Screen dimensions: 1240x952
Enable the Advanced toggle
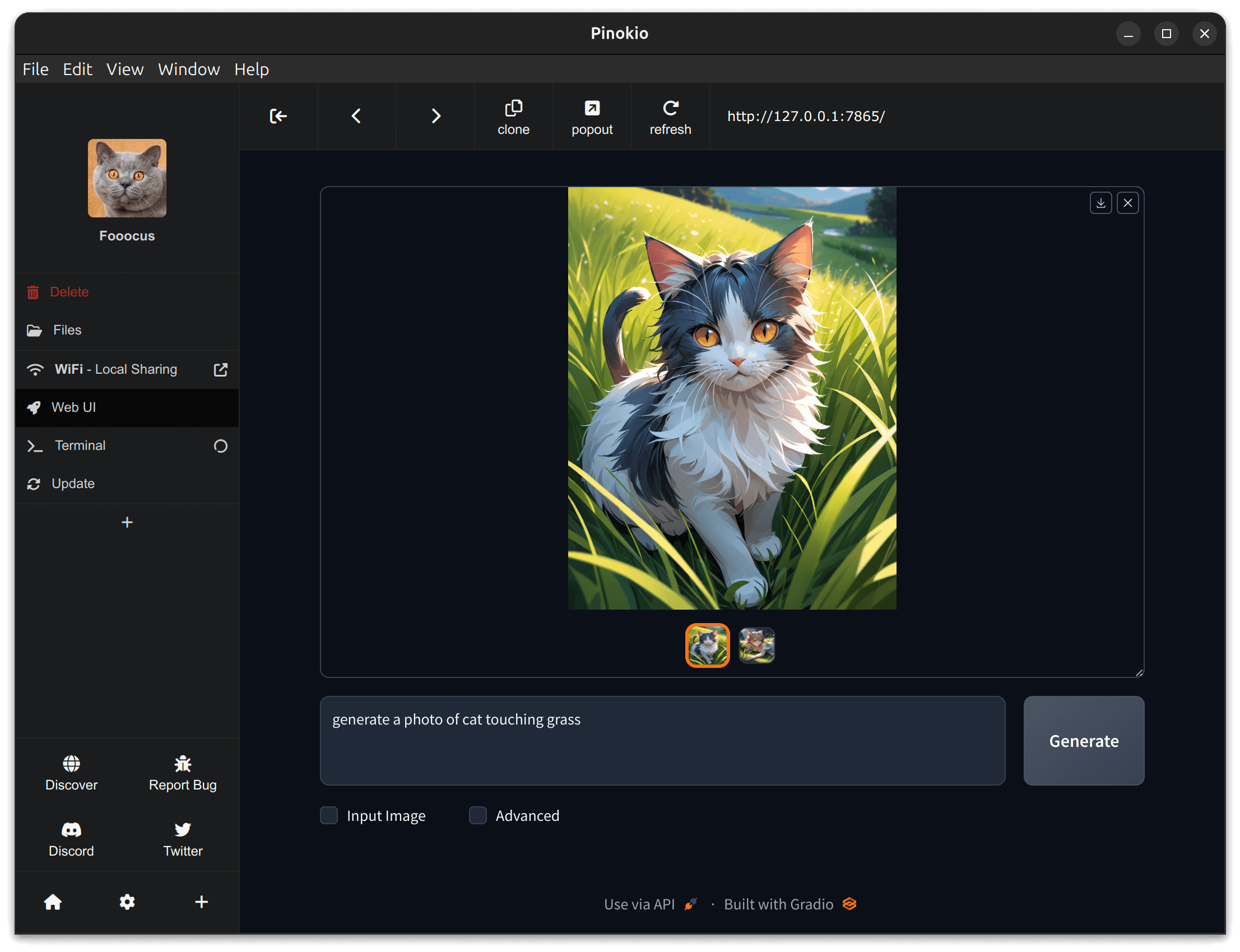pos(477,815)
